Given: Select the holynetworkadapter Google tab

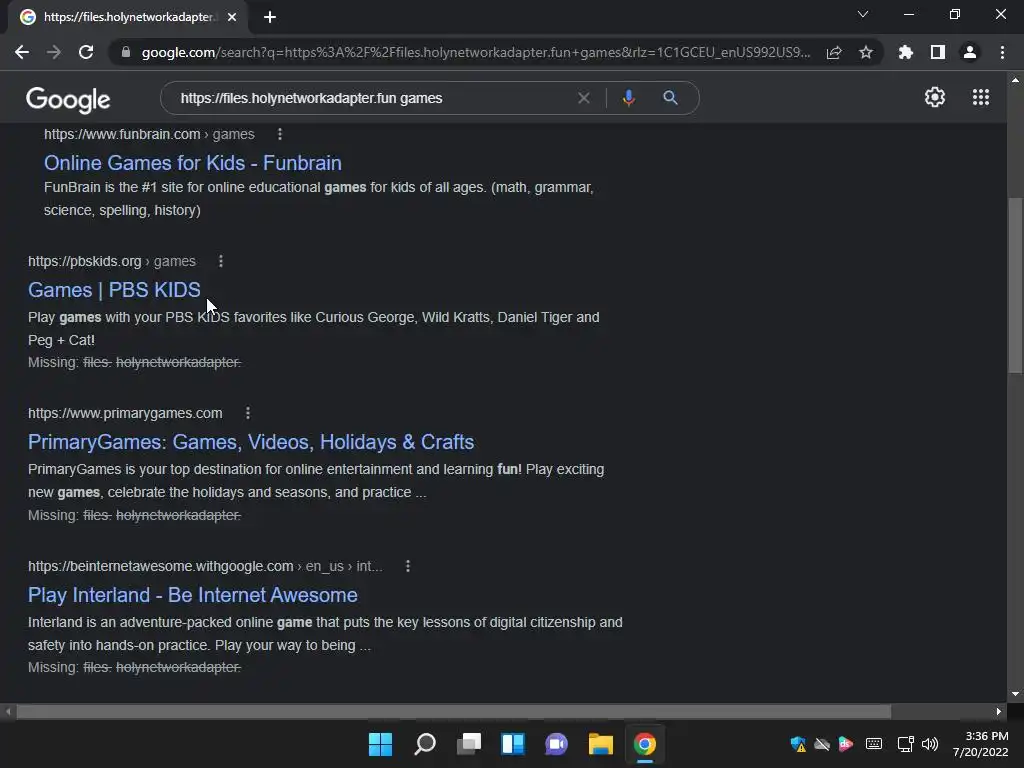Looking at the screenshot, I should pos(128,17).
